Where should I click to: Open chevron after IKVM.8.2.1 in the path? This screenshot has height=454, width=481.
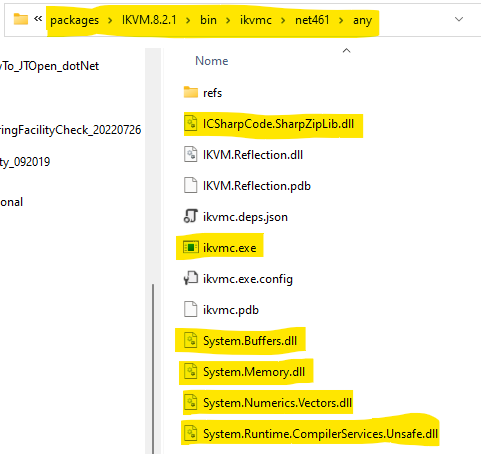(x=188, y=21)
